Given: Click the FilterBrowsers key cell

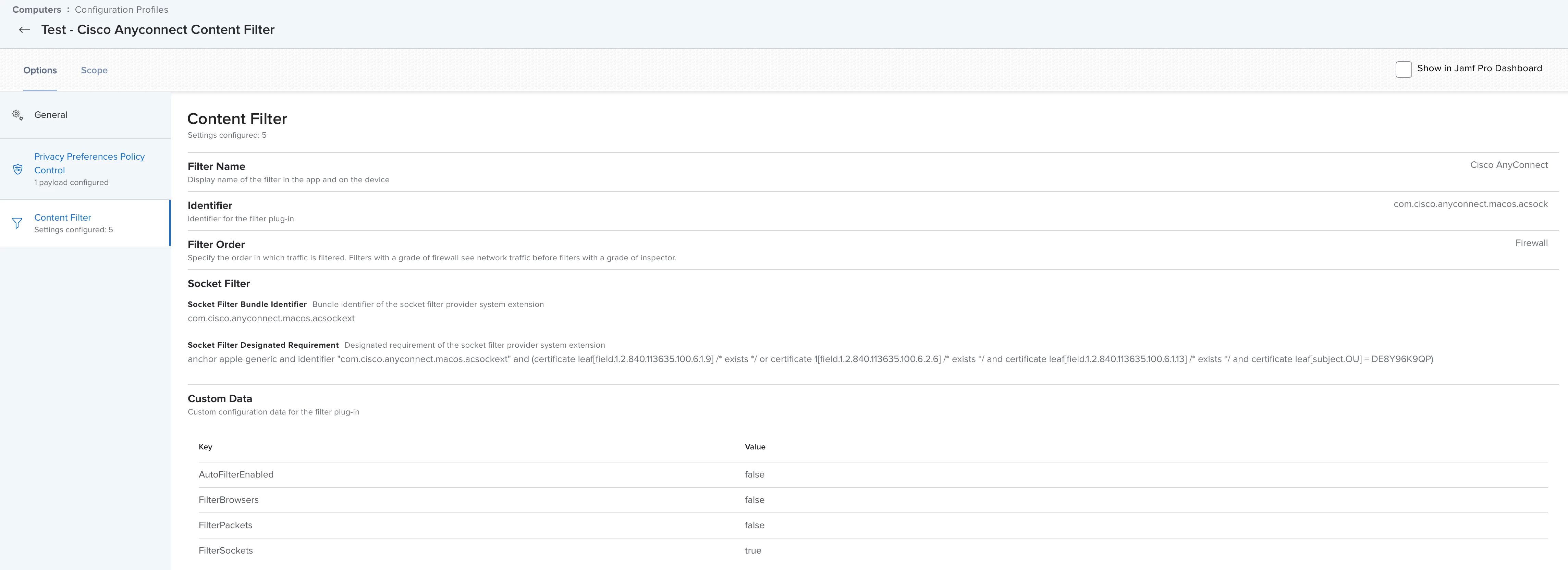Looking at the screenshot, I should coord(228,500).
